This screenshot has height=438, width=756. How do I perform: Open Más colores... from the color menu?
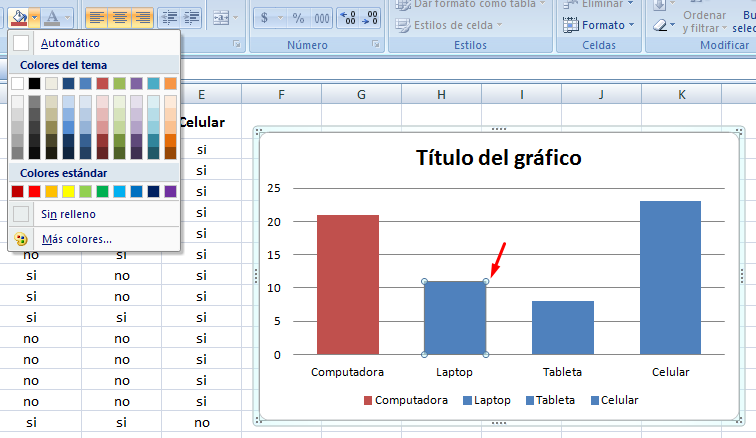point(76,239)
